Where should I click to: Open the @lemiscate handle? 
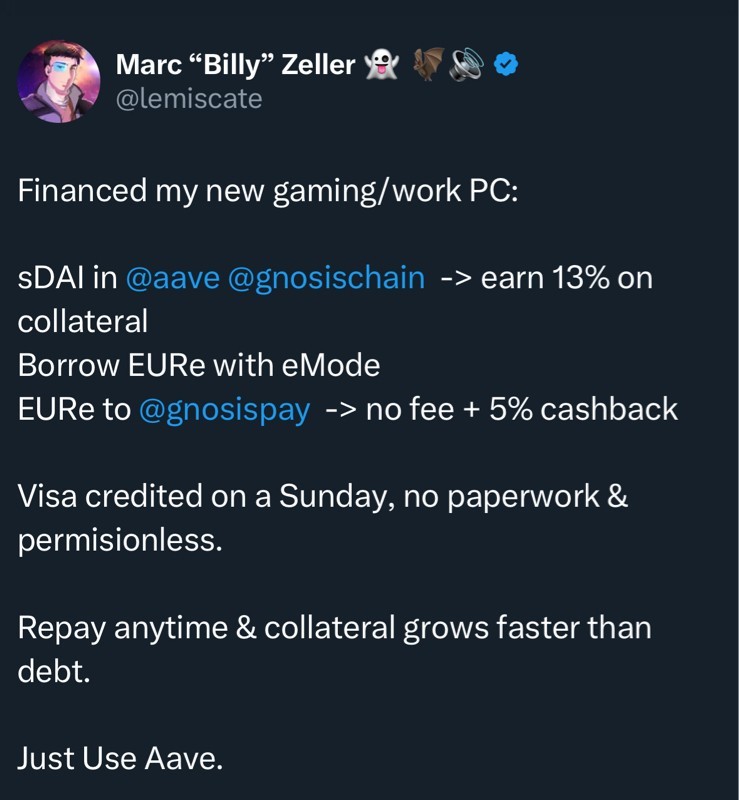click(x=189, y=98)
